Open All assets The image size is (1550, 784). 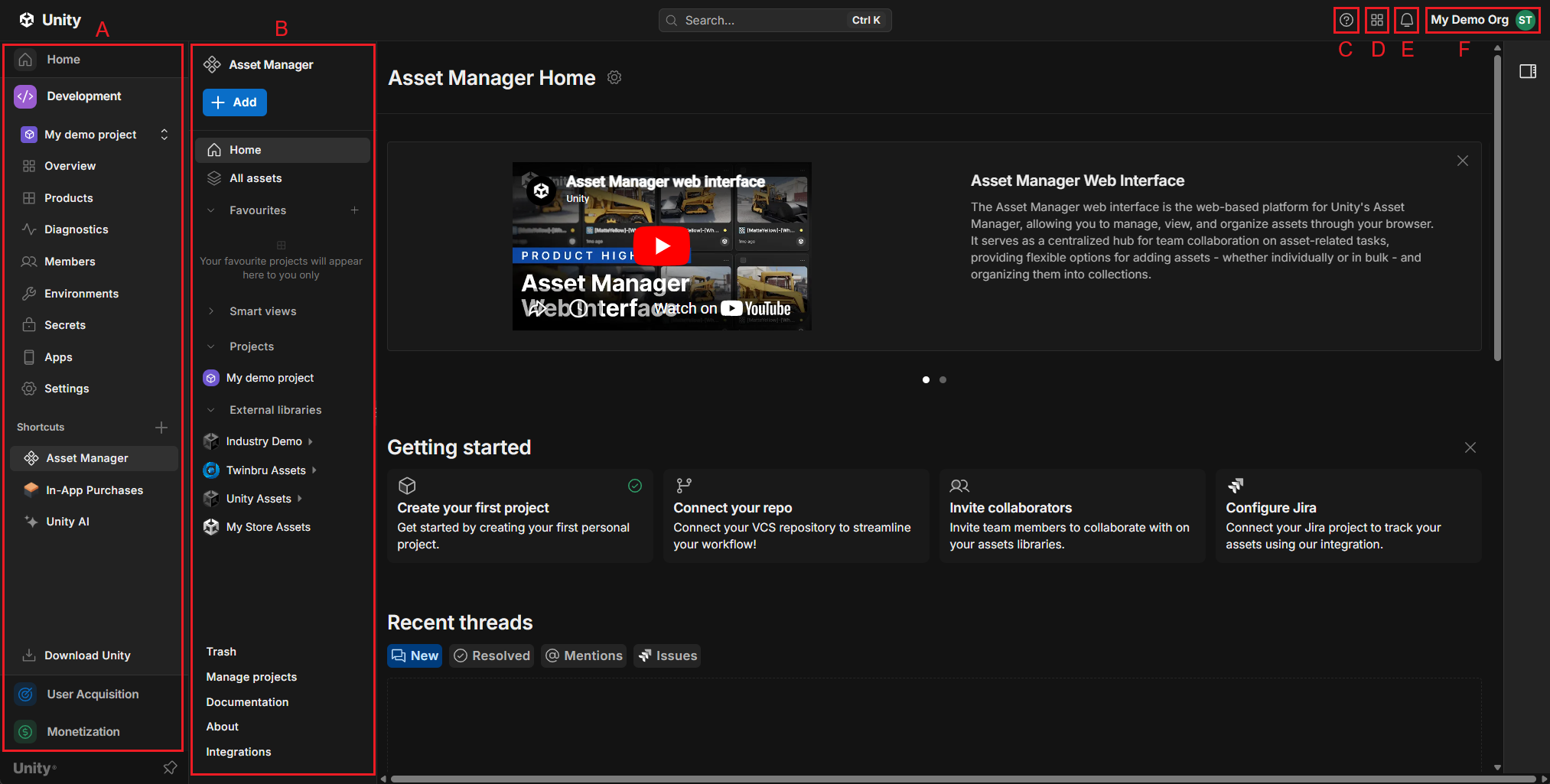coord(282,178)
